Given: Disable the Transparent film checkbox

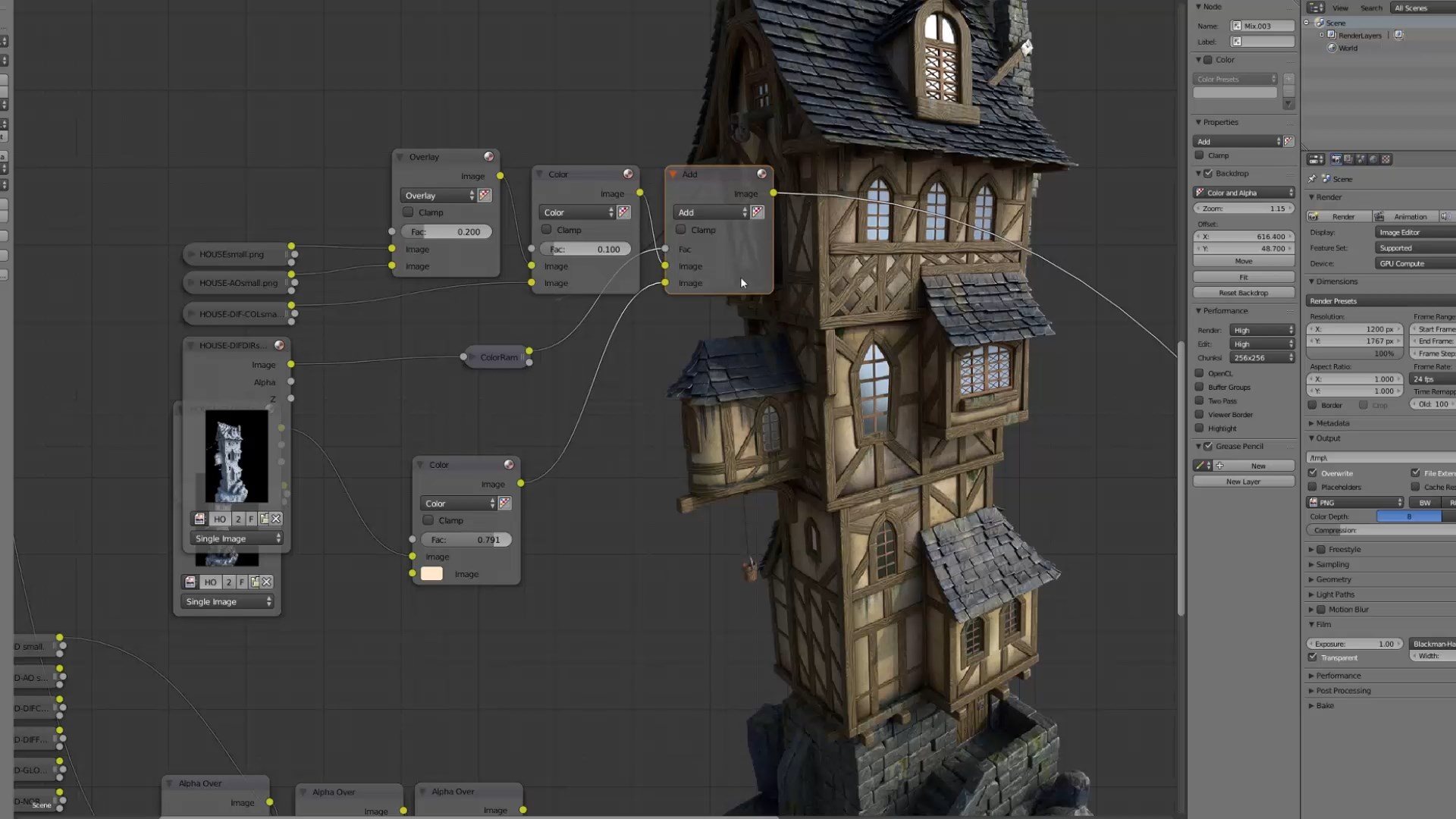Looking at the screenshot, I should tap(1313, 657).
